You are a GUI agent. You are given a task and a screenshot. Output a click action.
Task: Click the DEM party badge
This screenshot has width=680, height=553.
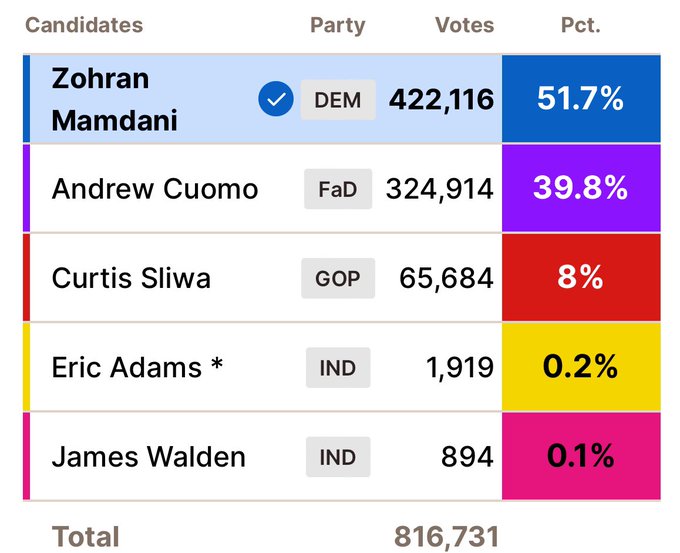click(x=338, y=99)
